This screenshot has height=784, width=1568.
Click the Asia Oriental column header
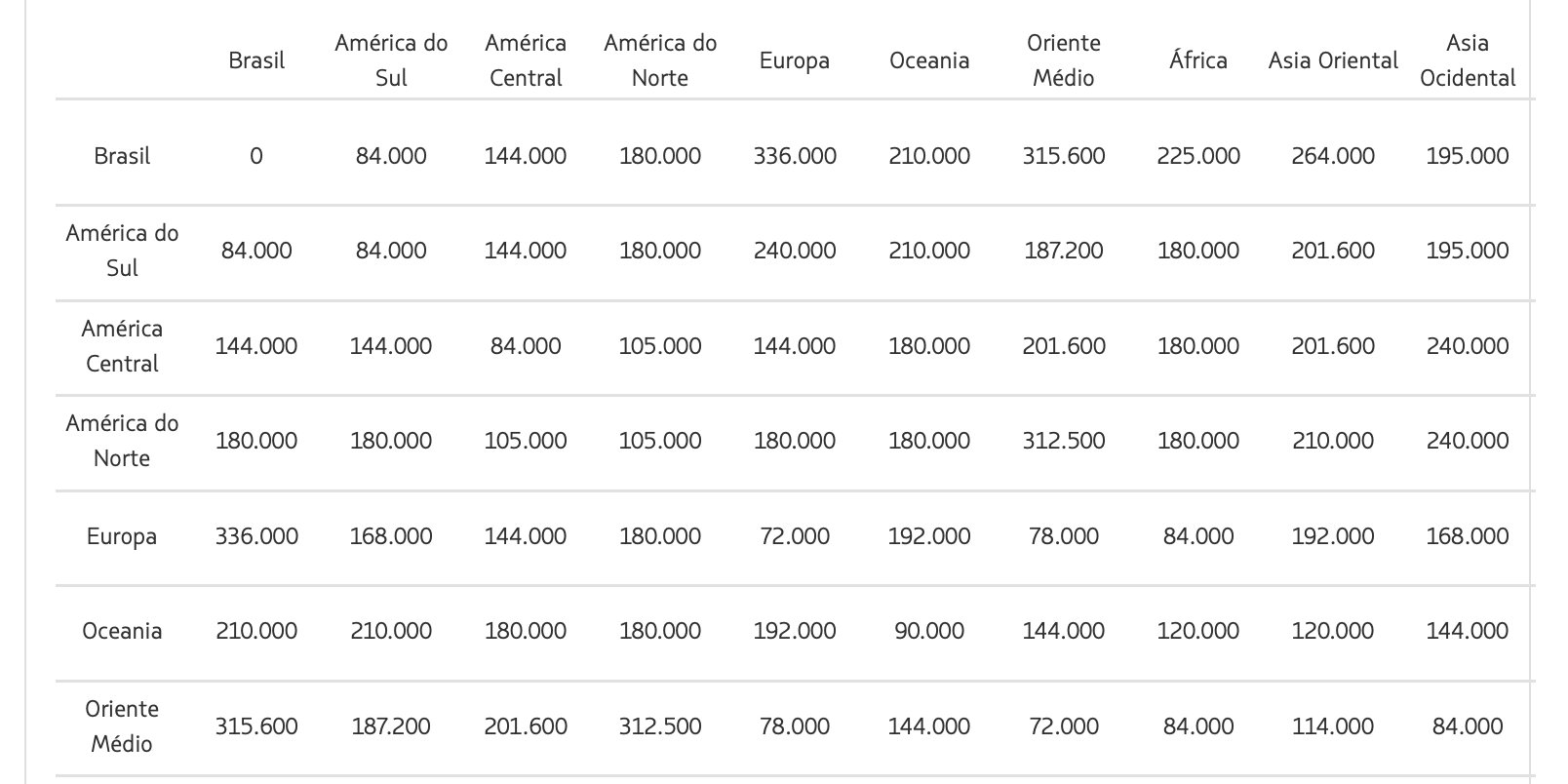[1333, 60]
